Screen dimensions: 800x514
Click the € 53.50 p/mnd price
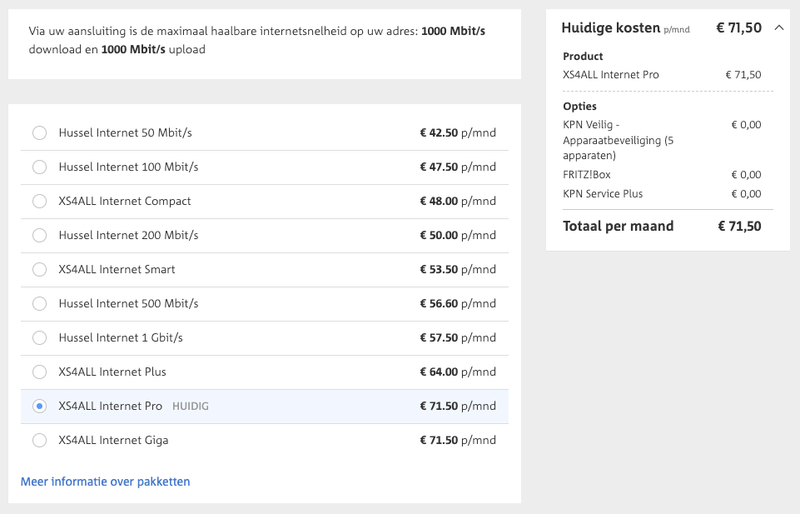[458, 270]
